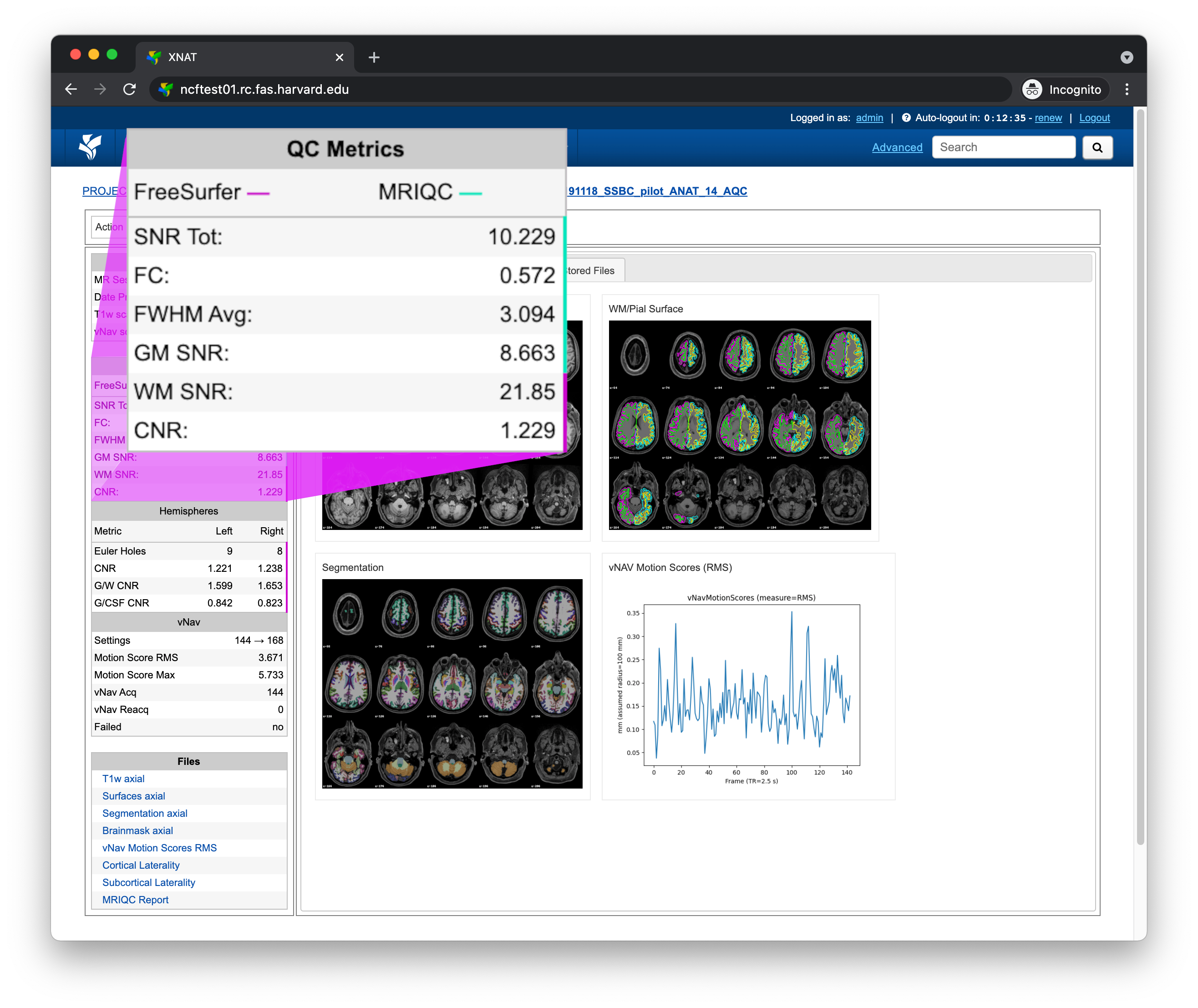Click the Motion Score RMS value 3.671

coord(270,657)
